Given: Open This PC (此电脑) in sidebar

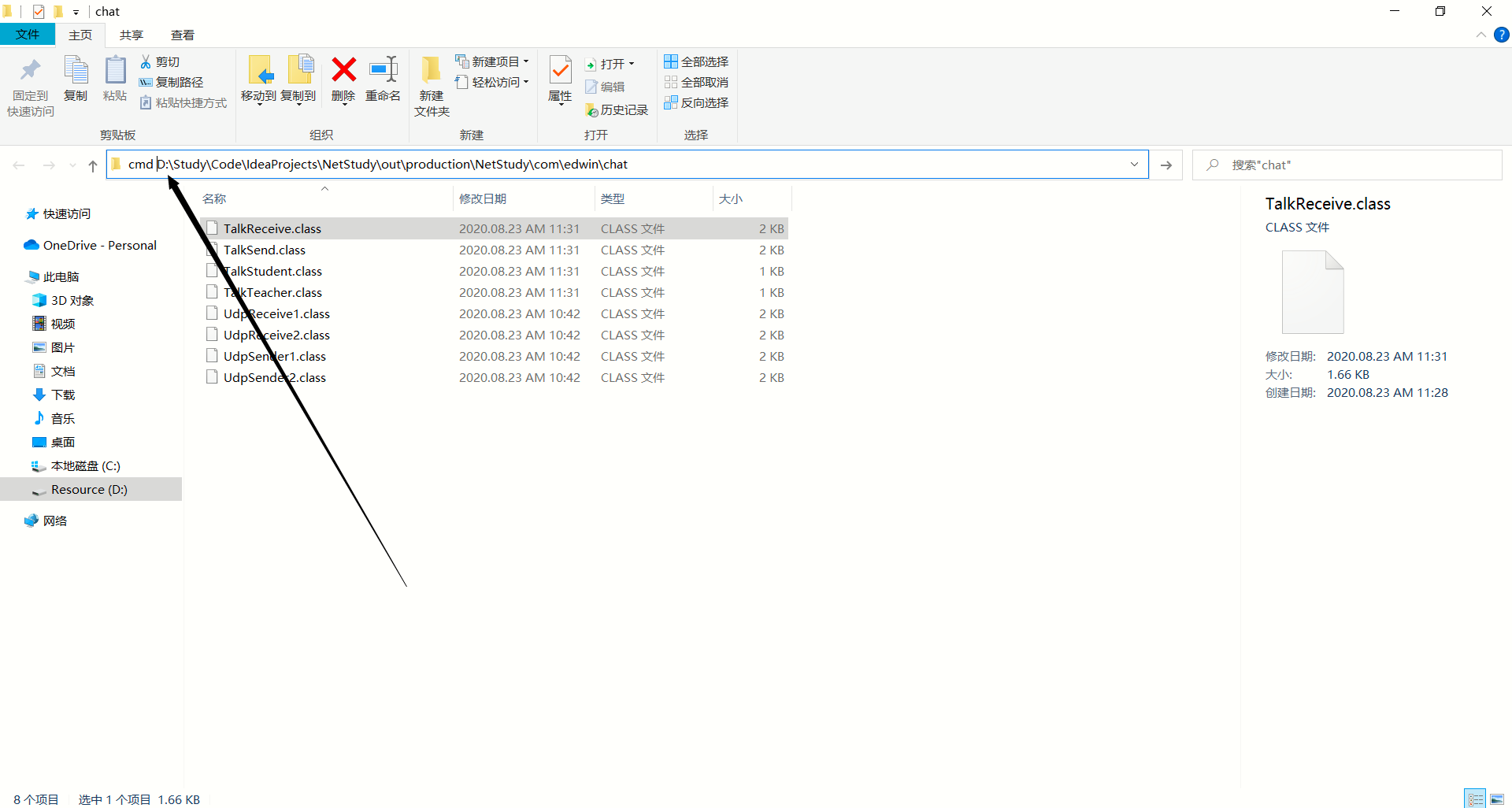Looking at the screenshot, I should (x=53, y=276).
